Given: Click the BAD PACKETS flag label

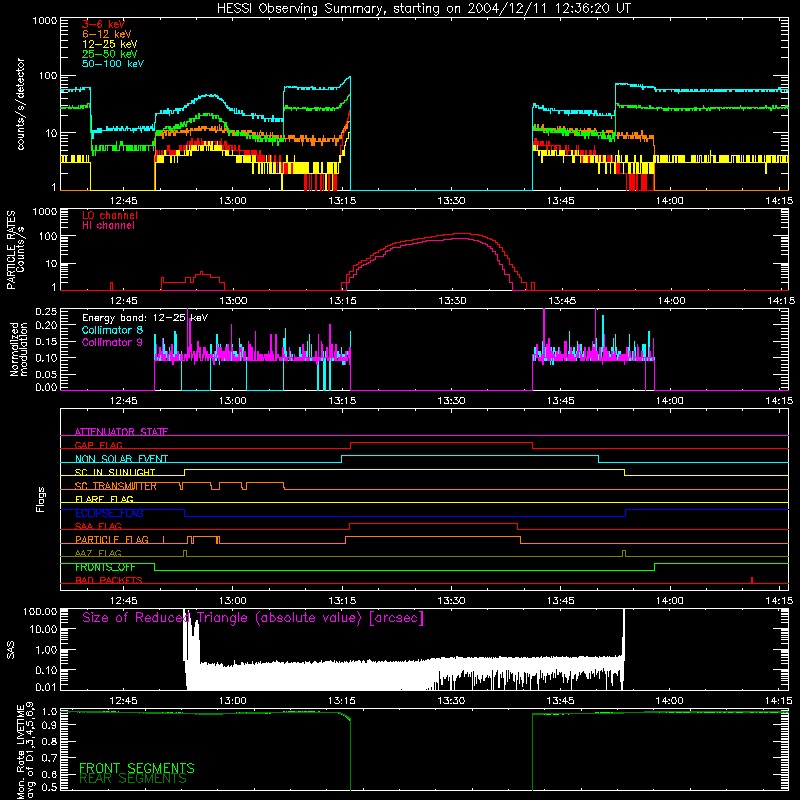Looking at the screenshot, I should (109, 580).
